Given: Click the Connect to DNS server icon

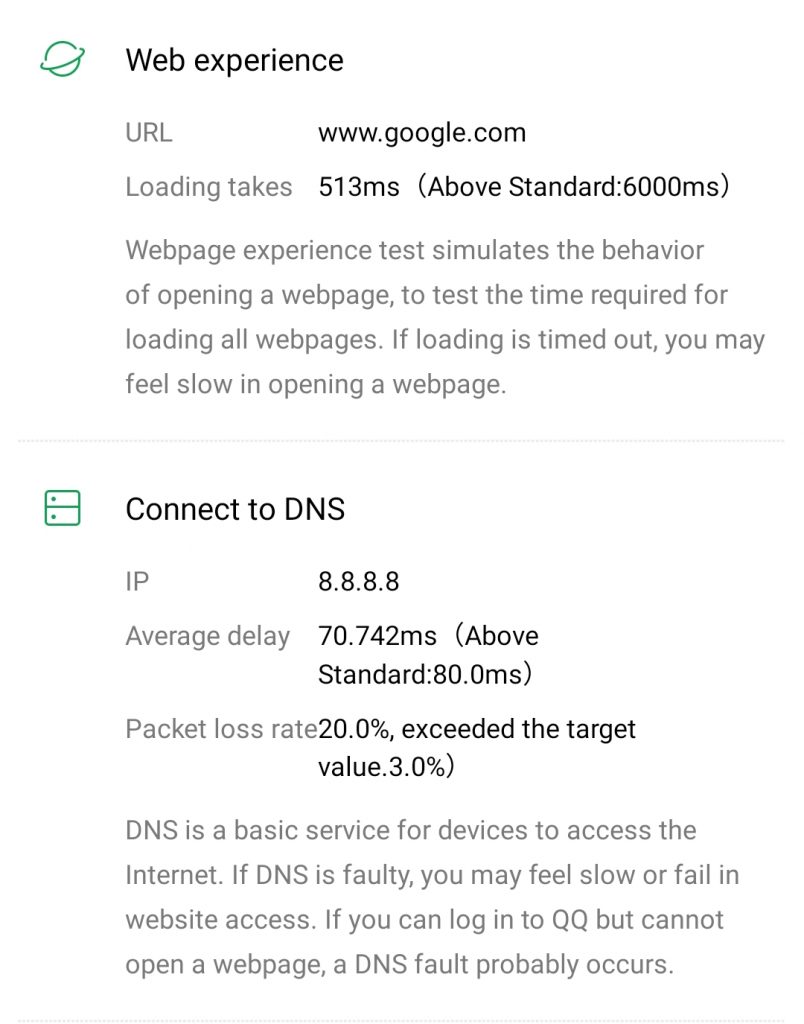Looking at the screenshot, I should click(63, 508).
